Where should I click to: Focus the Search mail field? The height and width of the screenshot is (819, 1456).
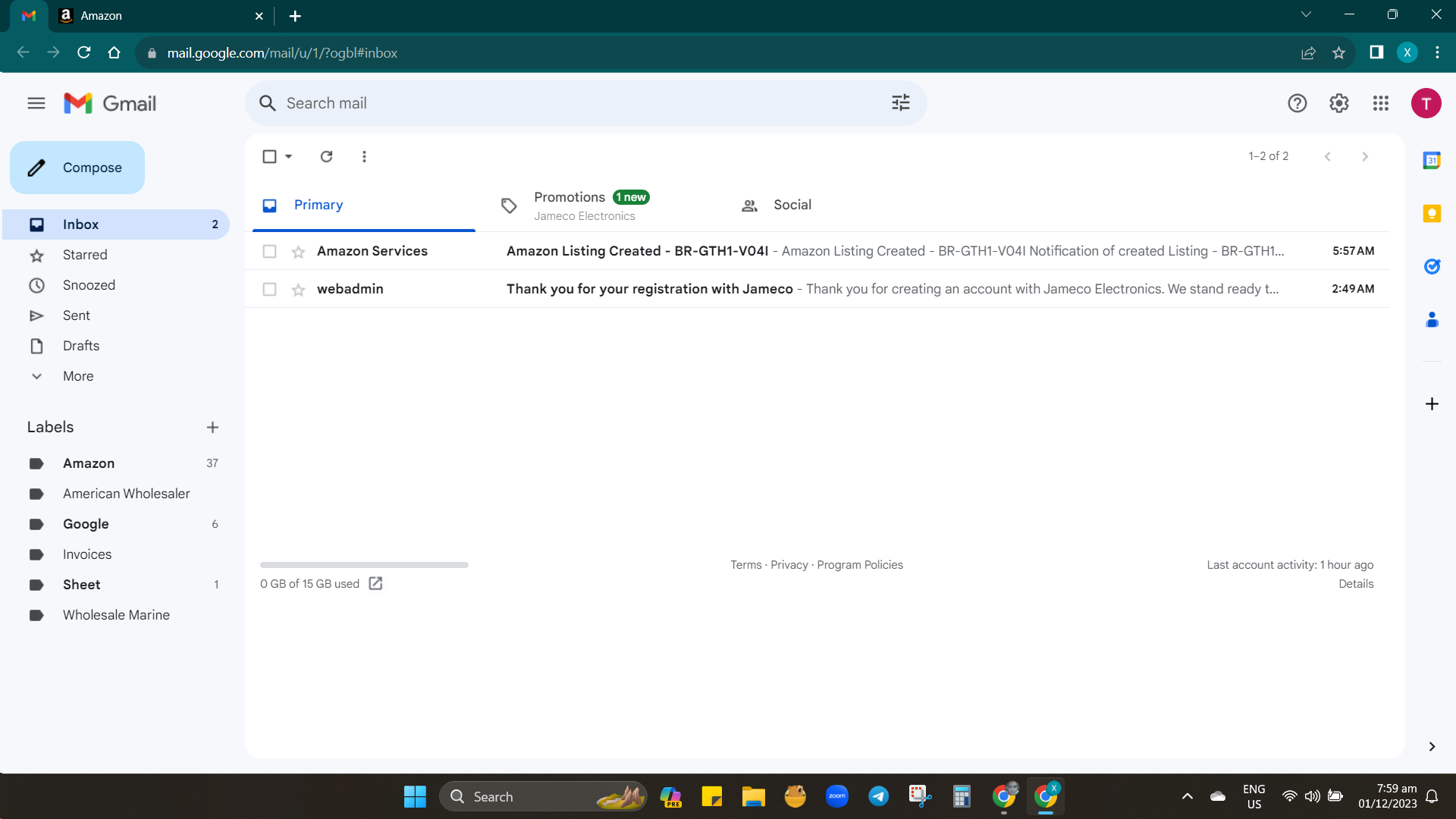(x=585, y=103)
